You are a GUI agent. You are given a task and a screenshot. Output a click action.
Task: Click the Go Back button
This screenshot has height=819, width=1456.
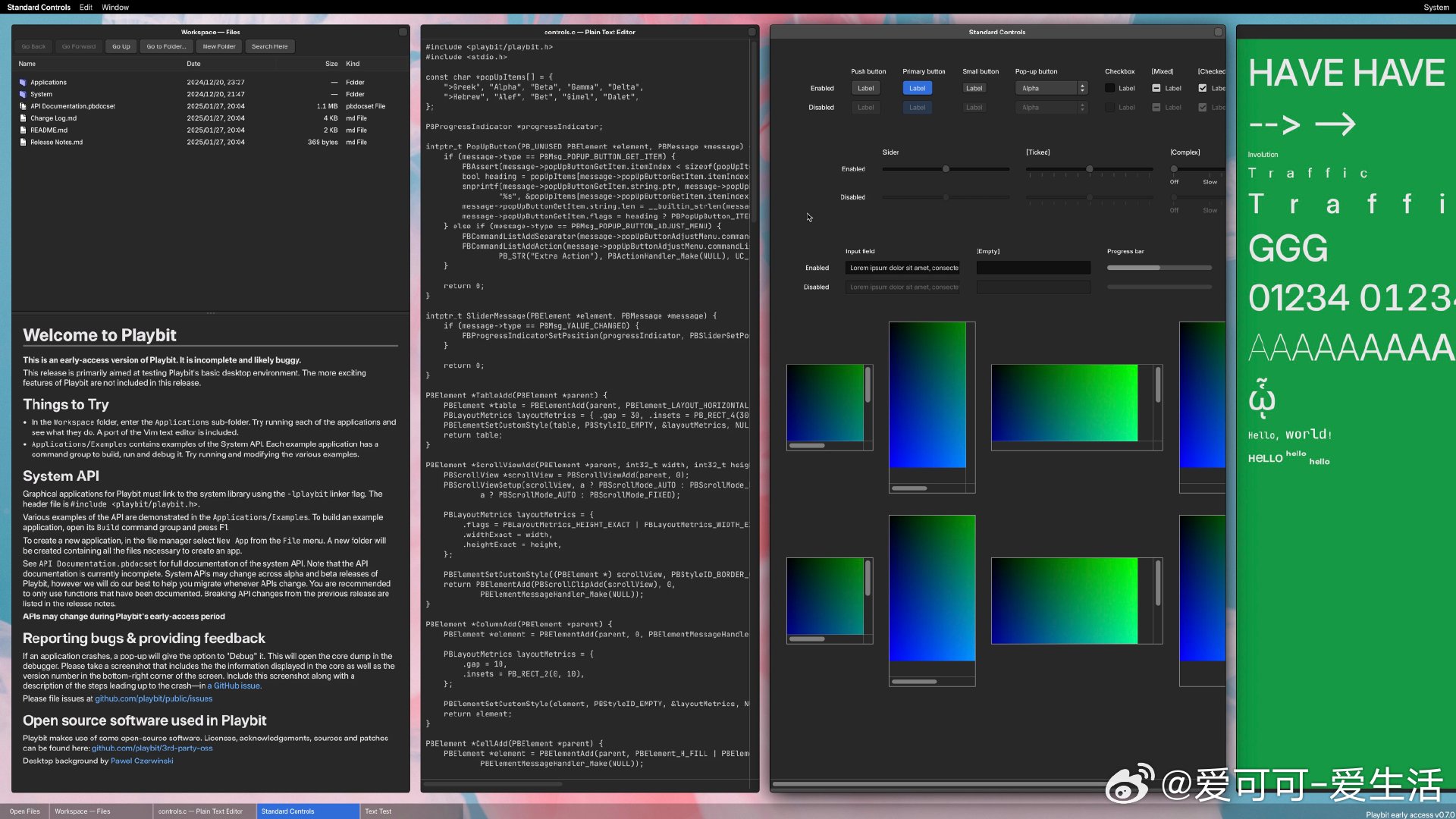tap(33, 46)
